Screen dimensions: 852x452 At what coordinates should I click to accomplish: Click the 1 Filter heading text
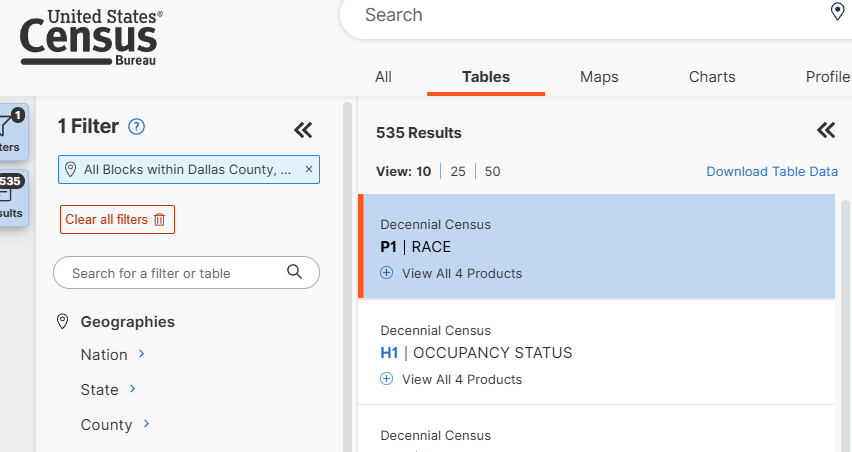(x=88, y=126)
